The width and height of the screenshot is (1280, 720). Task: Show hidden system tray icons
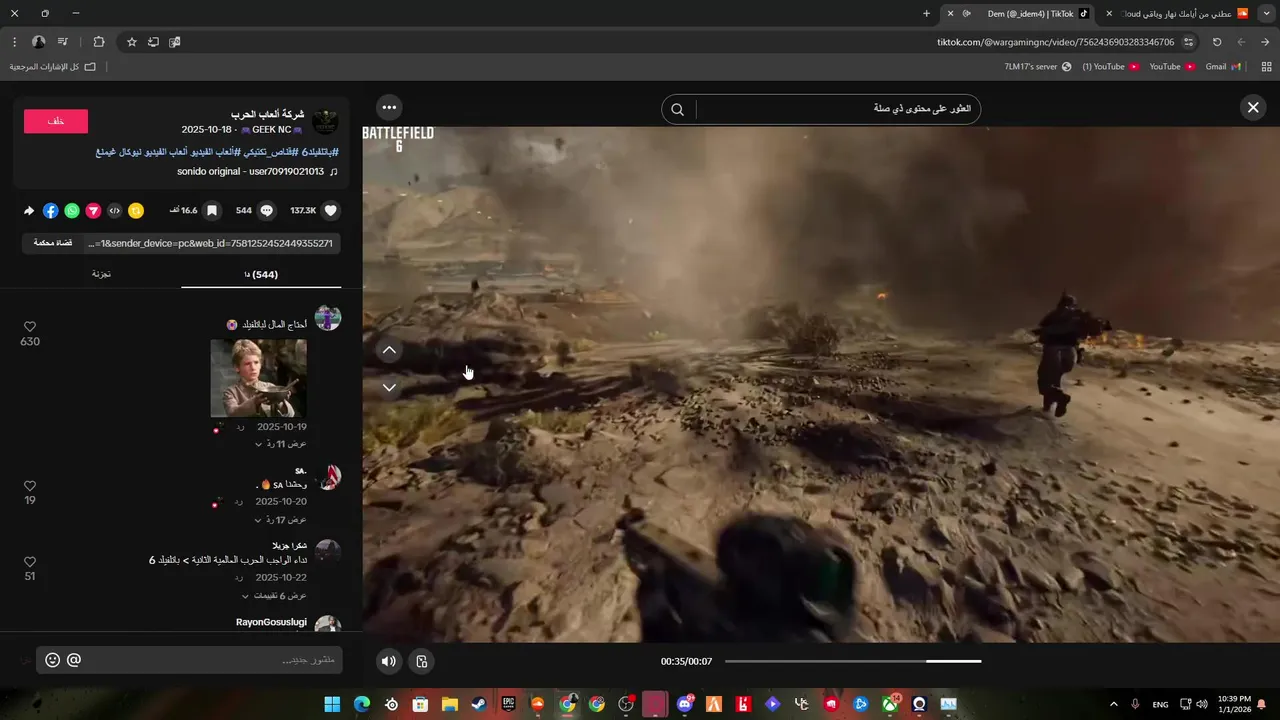tap(1114, 704)
